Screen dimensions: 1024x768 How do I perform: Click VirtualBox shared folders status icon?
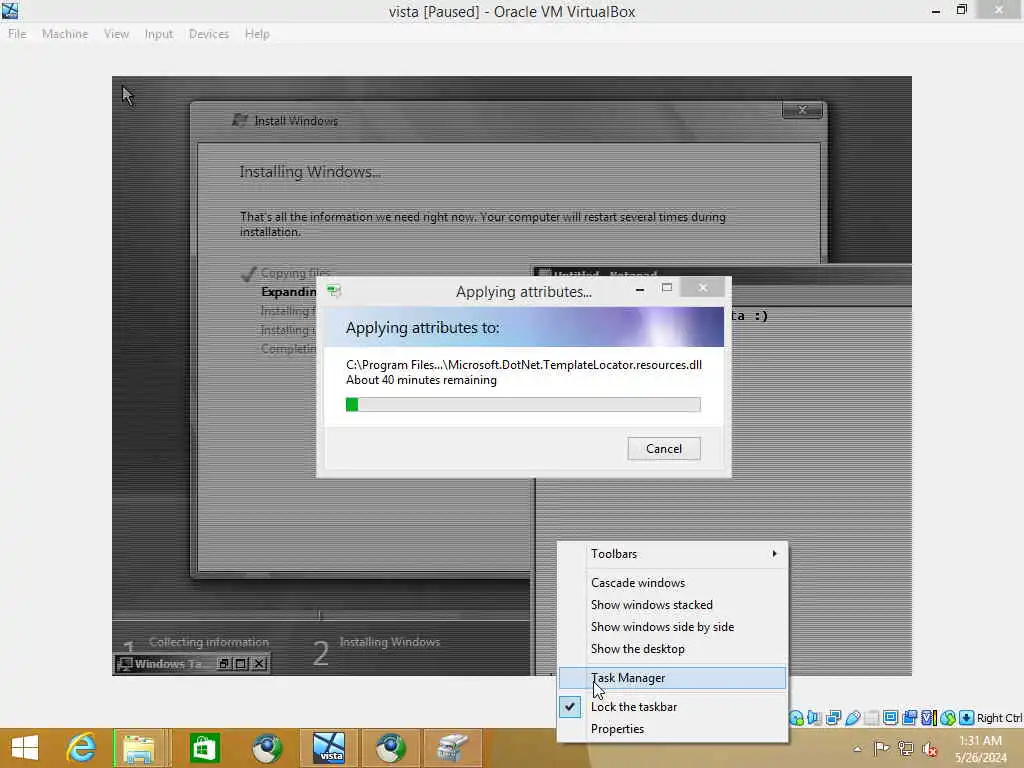[872, 718]
